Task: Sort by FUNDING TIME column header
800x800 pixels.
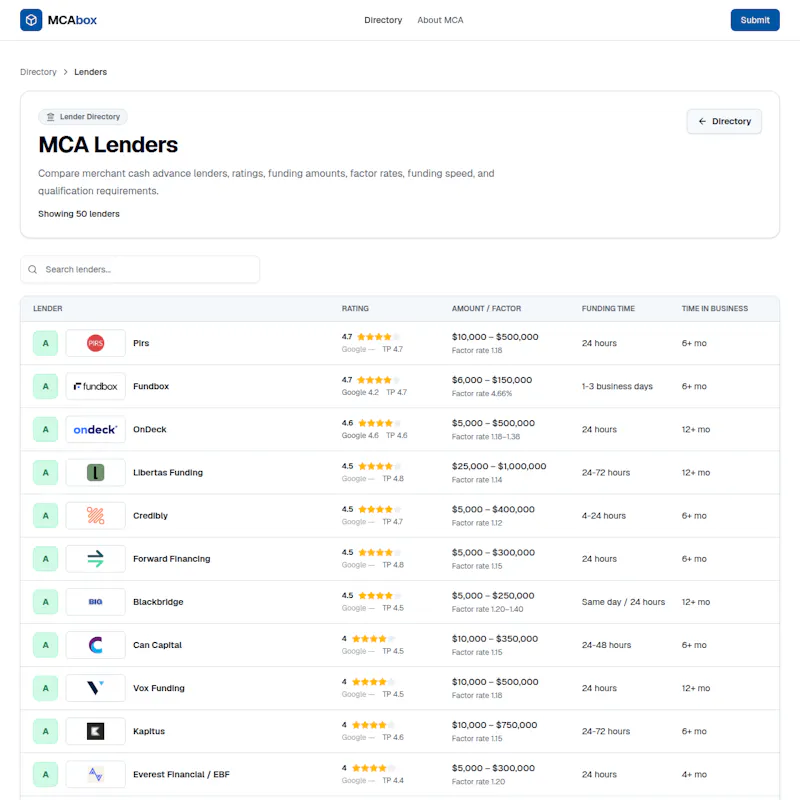Action: pos(608,309)
